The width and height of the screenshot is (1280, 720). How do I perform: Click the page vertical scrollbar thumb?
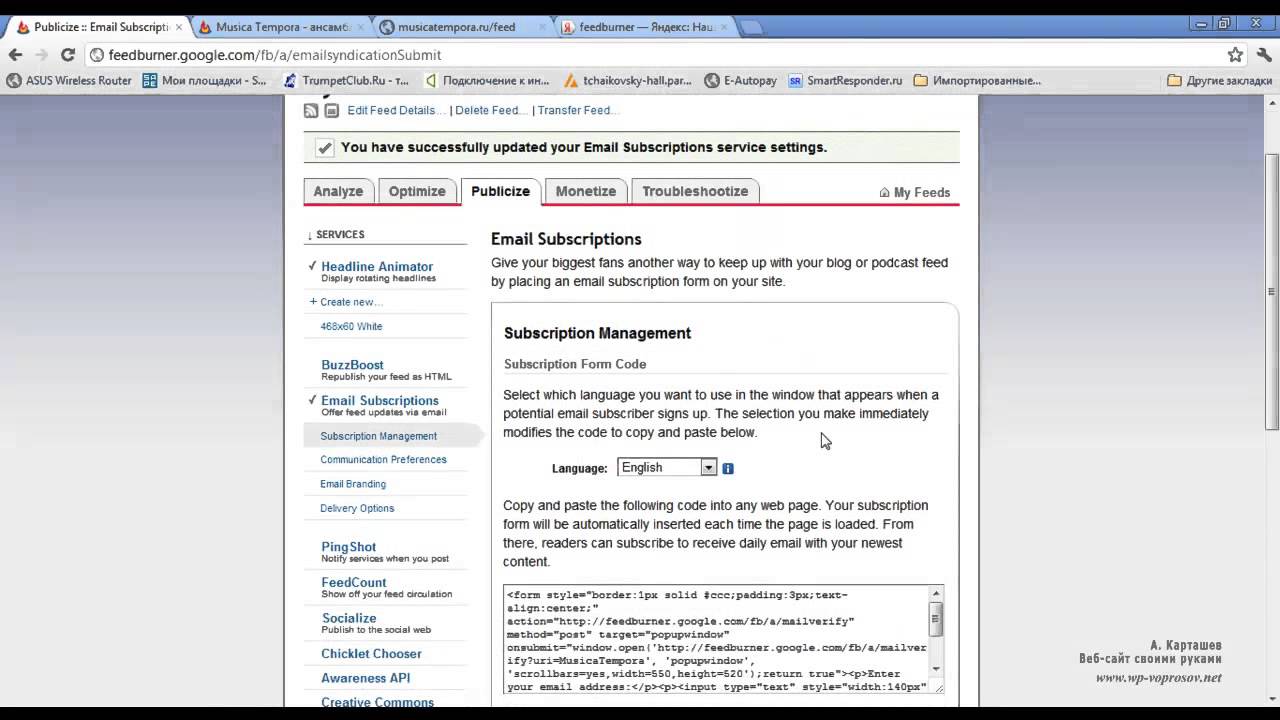(1272, 292)
